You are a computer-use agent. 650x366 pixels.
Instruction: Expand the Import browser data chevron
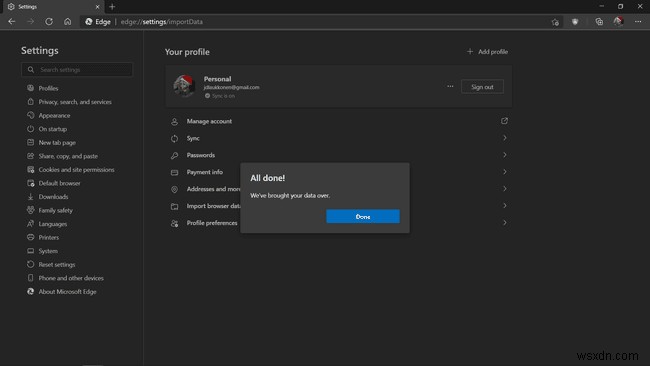click(x=504, y=206)
